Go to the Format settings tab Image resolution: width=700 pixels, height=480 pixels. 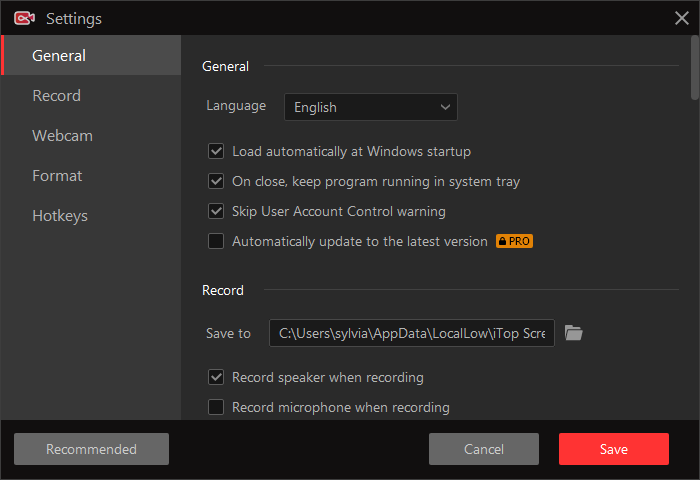click(x=57, y=176)
